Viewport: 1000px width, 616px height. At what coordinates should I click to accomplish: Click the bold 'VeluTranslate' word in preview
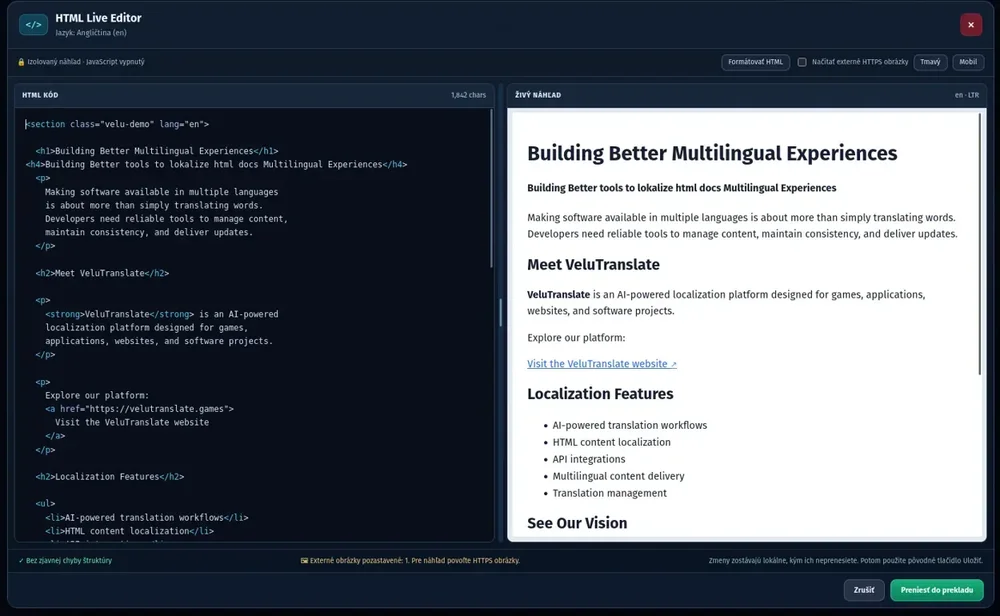click(558, 295)
